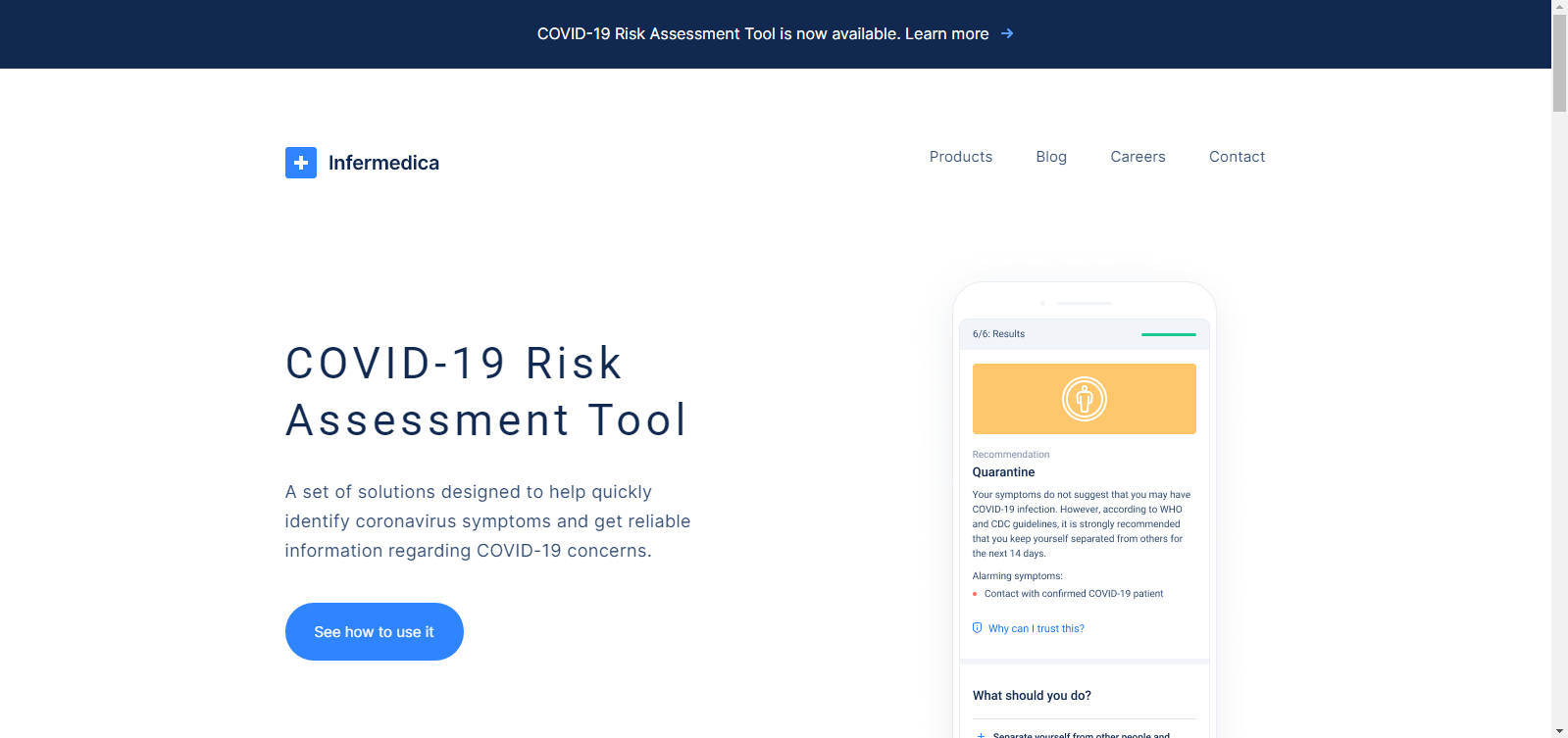Click the 6/6: Results step label
The width and height of the screenshot is (1568, 738).
click(x=998, y=334)
